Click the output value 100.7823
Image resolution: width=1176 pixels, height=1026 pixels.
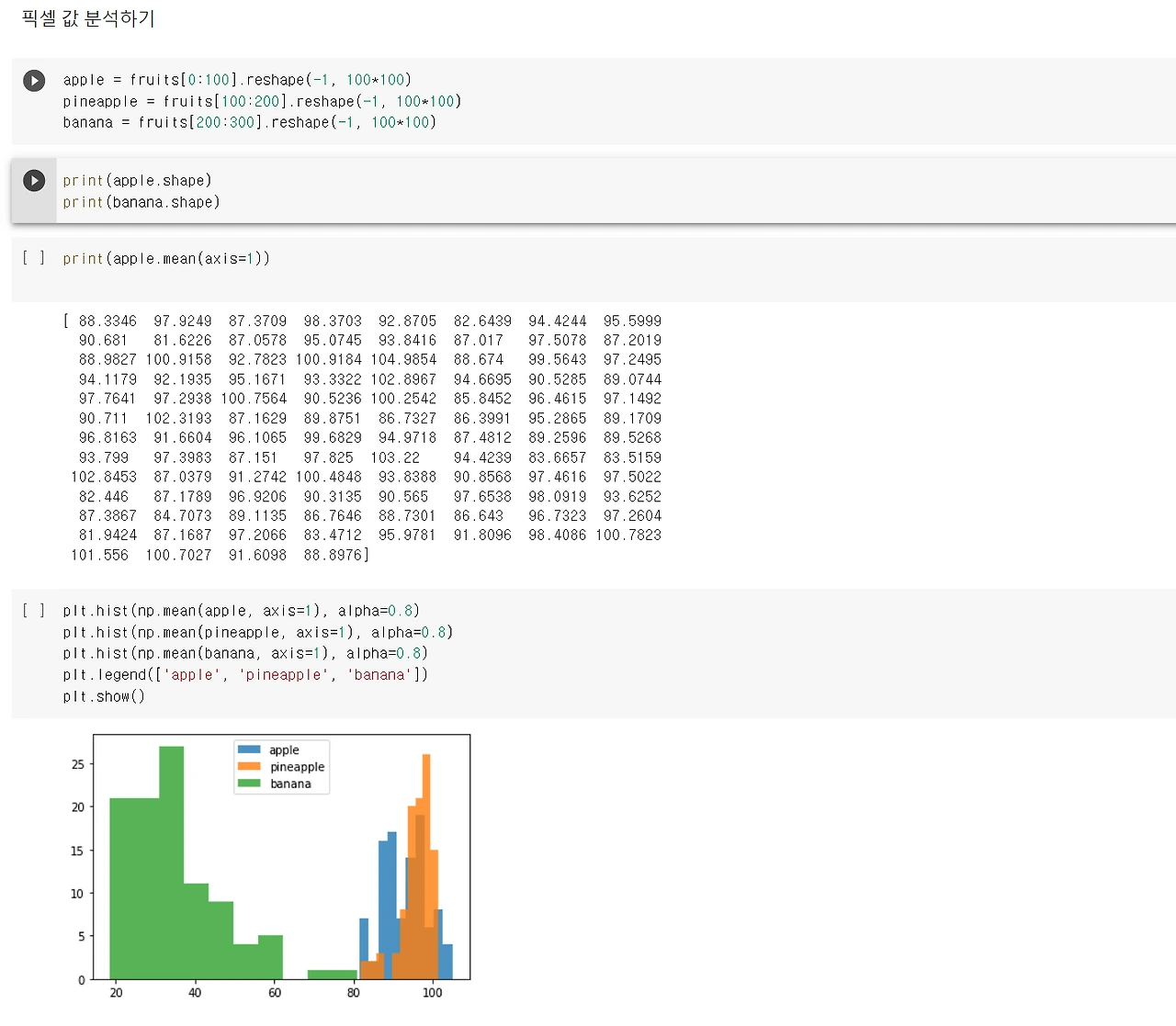click(x=628, y=535)
